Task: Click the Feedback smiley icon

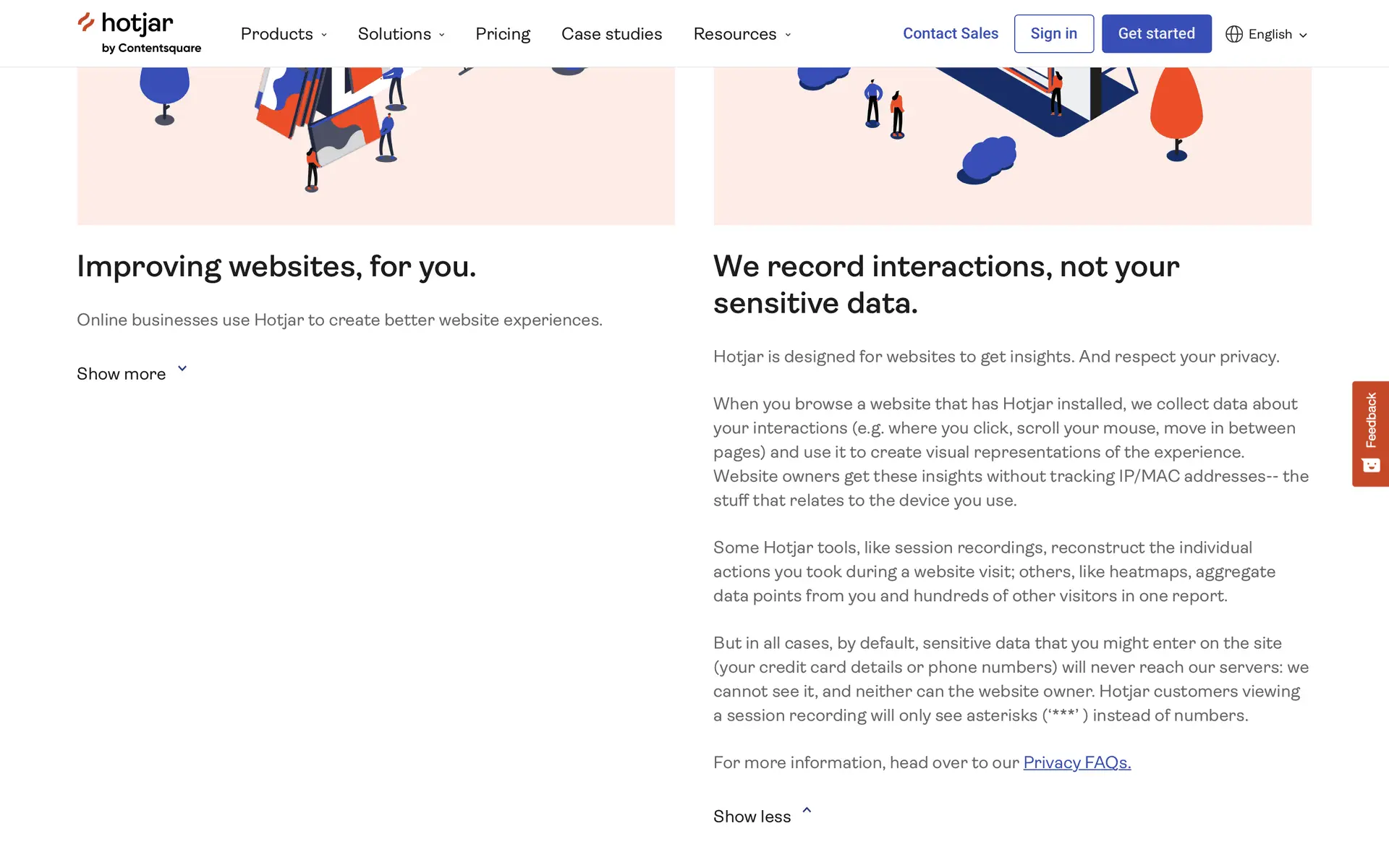Action: [x=1370, y=465]
